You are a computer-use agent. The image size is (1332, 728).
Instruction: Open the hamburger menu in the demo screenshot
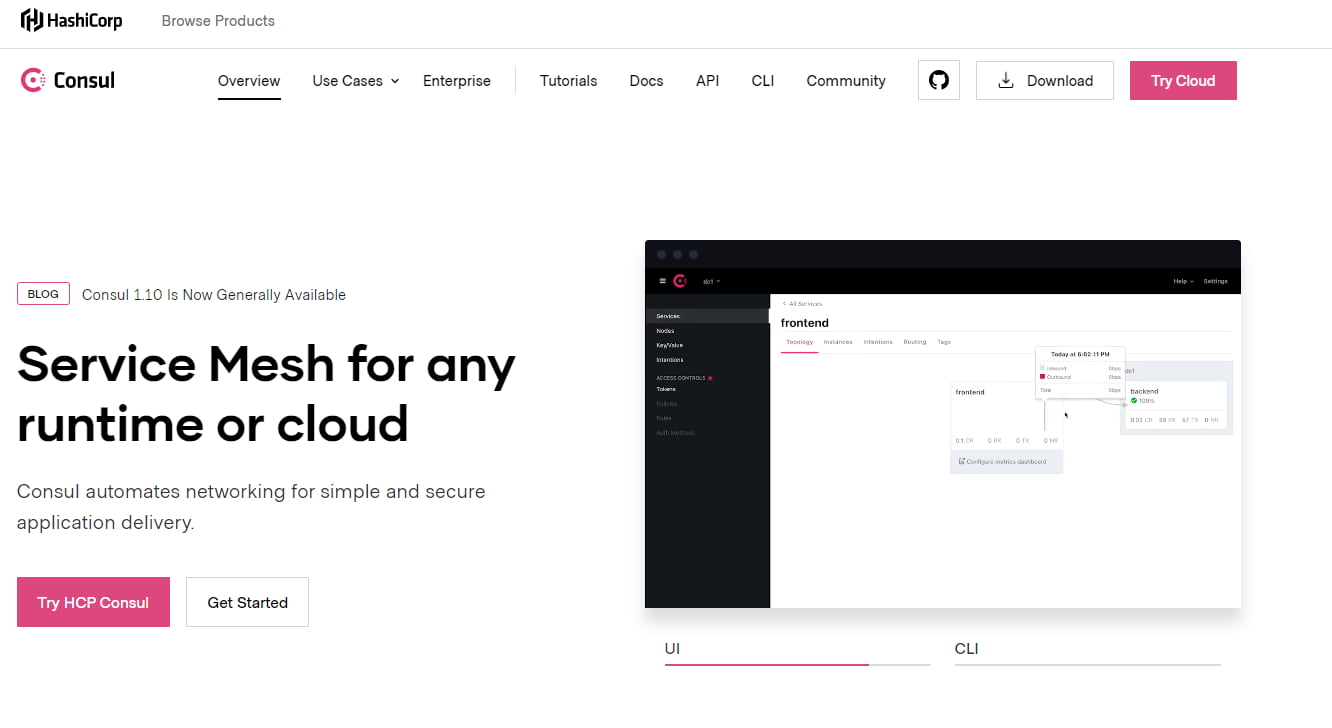coord(662,281)
